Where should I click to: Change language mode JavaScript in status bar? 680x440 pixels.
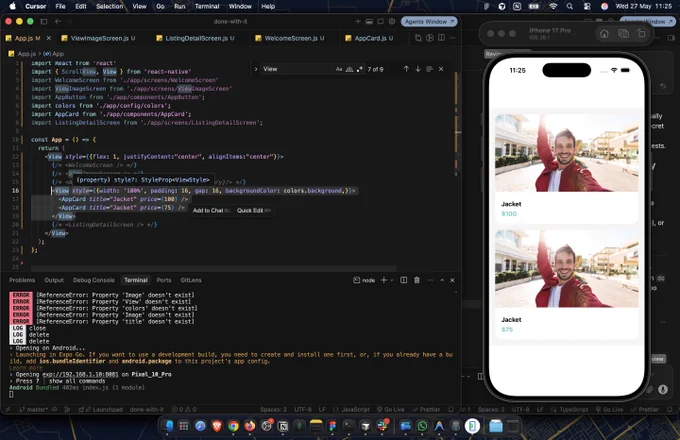click(x=351, y=409)
